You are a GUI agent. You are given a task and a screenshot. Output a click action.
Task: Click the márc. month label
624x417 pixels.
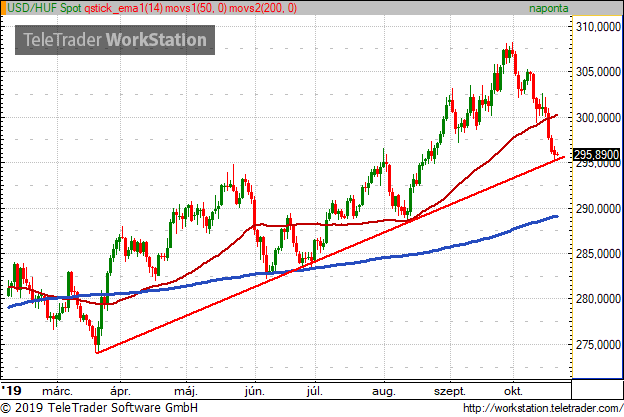tap(57, 391)
